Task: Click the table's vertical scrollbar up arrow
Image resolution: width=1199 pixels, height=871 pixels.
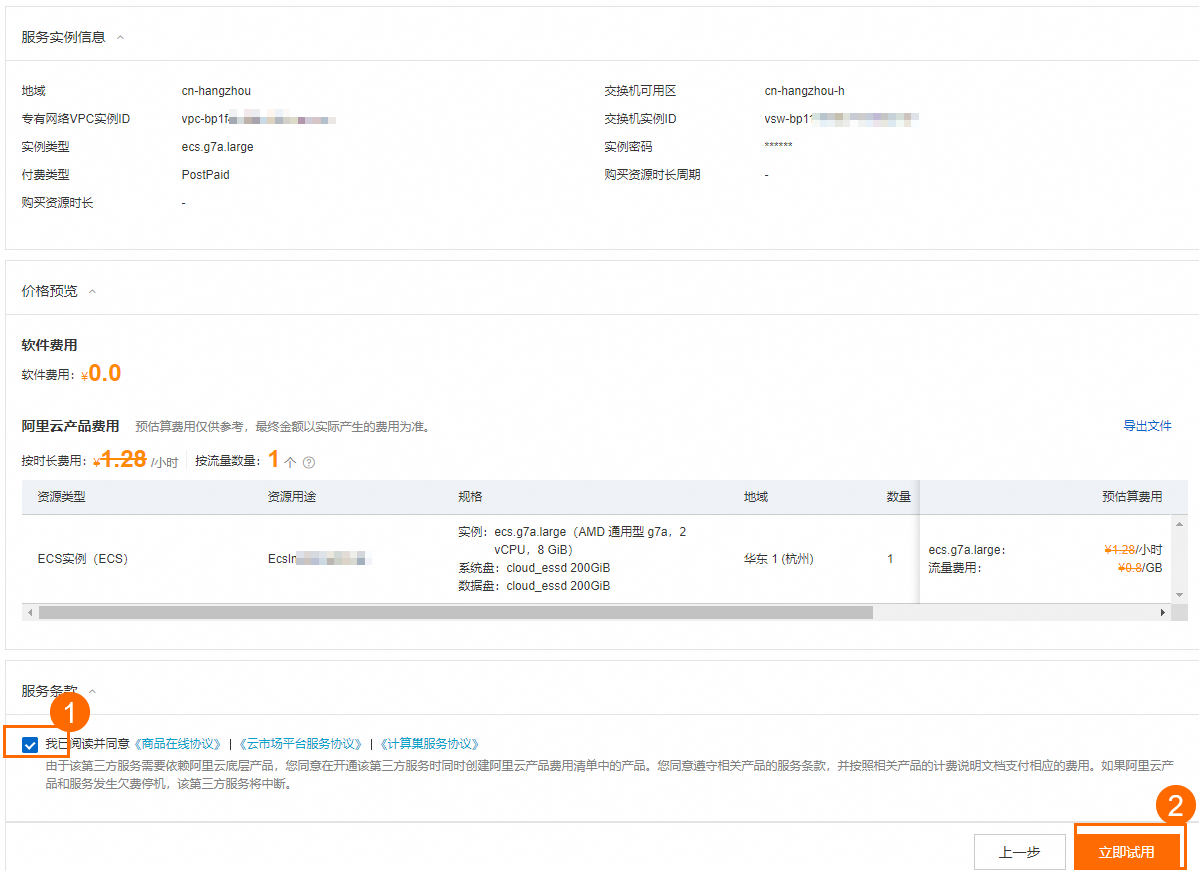Action: (1179, 524)
